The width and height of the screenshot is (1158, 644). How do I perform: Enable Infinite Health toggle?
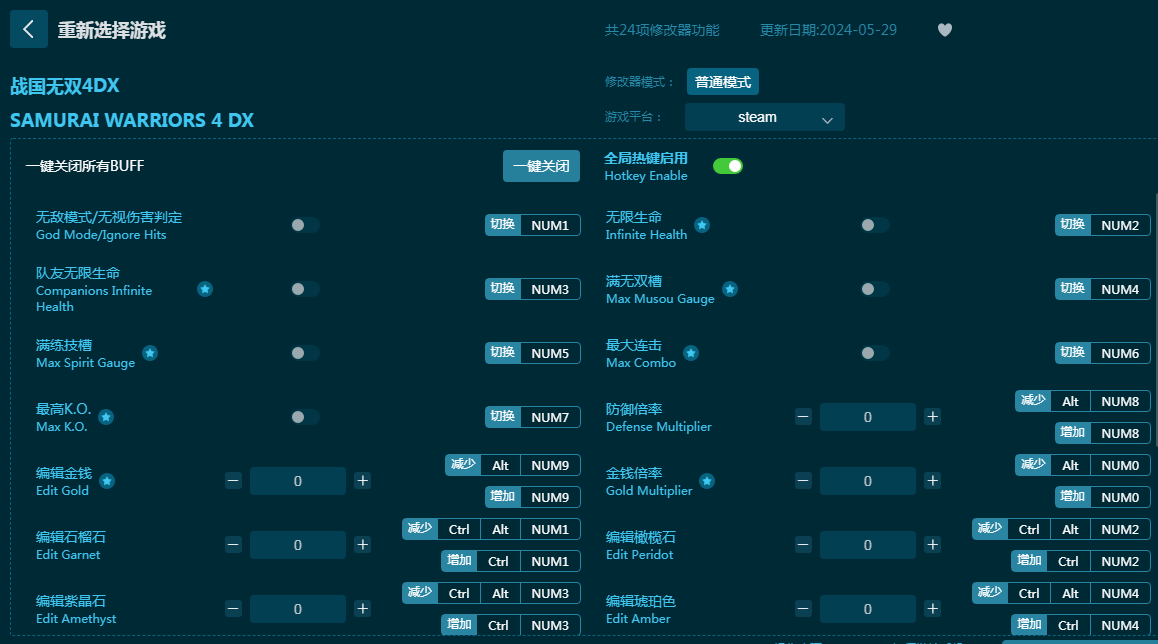point(874,225)
